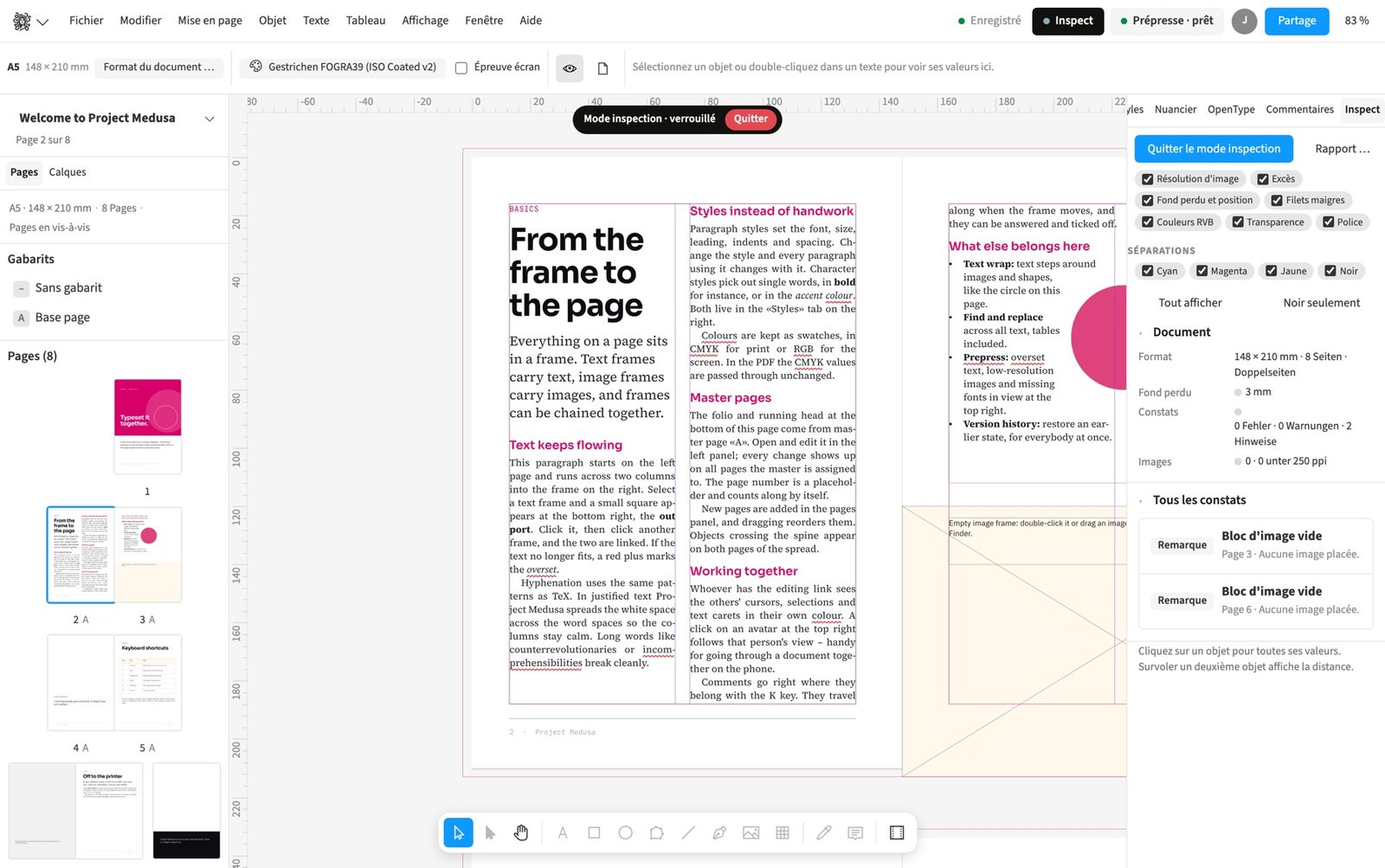
Task: Click the user avatar J
Action: tap(1244, 21)
